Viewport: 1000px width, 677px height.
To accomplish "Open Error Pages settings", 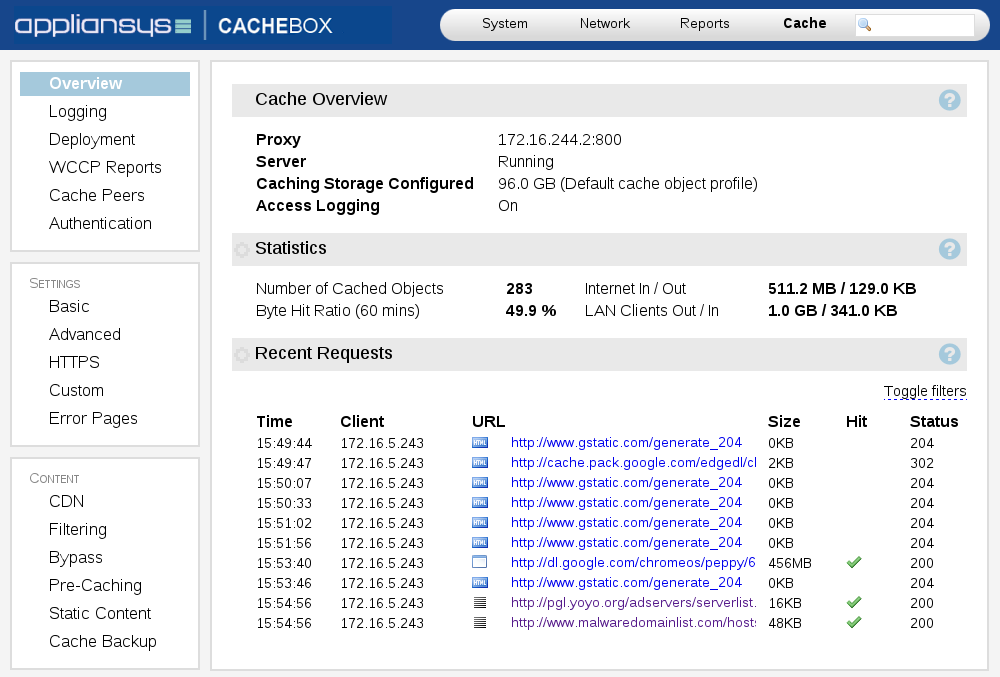I will [93, 419].
